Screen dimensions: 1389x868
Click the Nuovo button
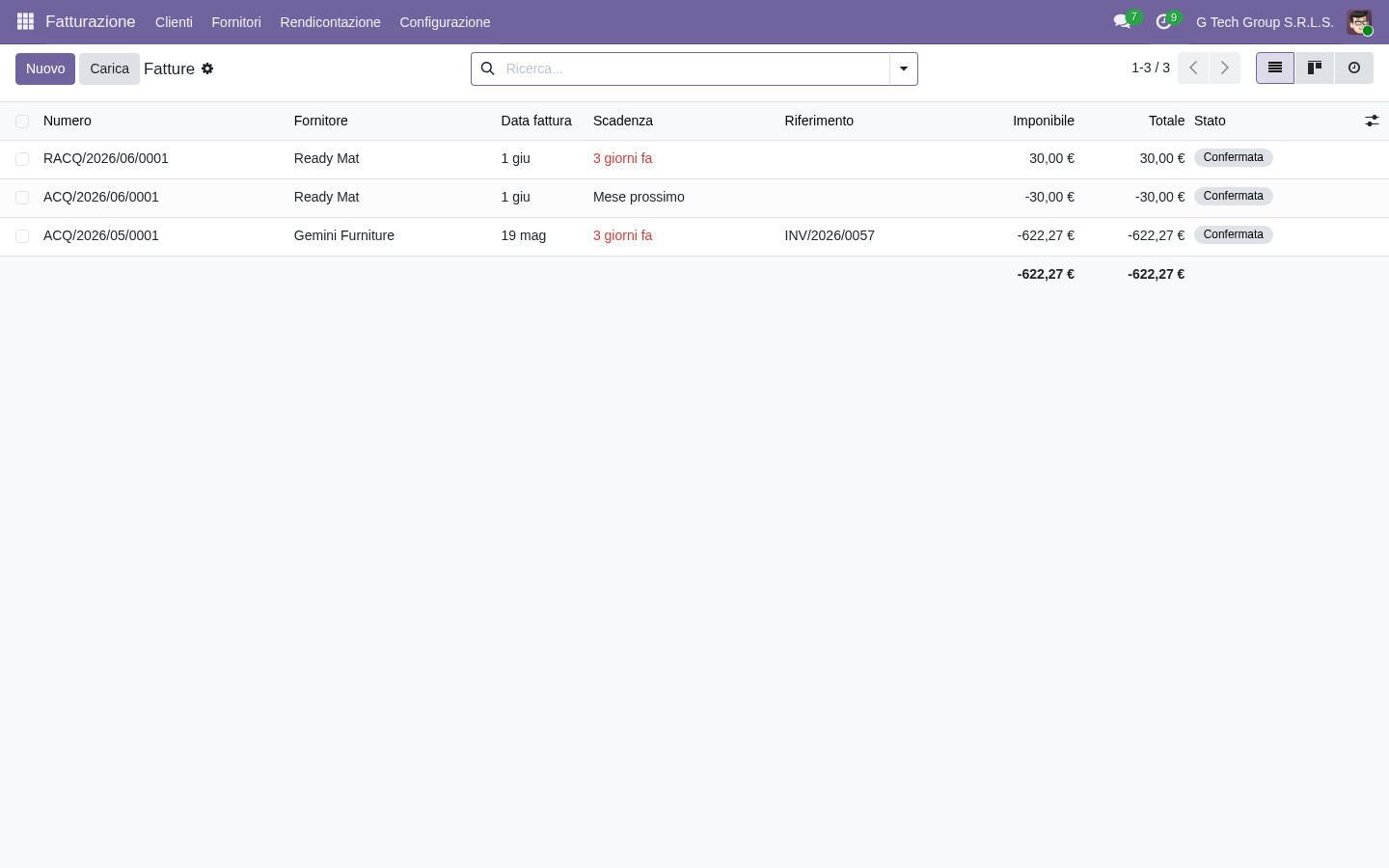[x=45, y=68]
